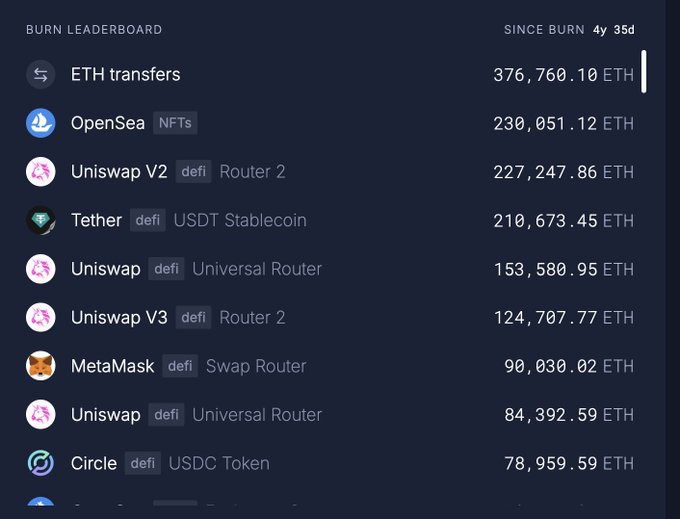Image resolution: width=680 pixels, height=519 pixels.
Task: Open the Circle USDC Token label
Action: click(218, 463)
